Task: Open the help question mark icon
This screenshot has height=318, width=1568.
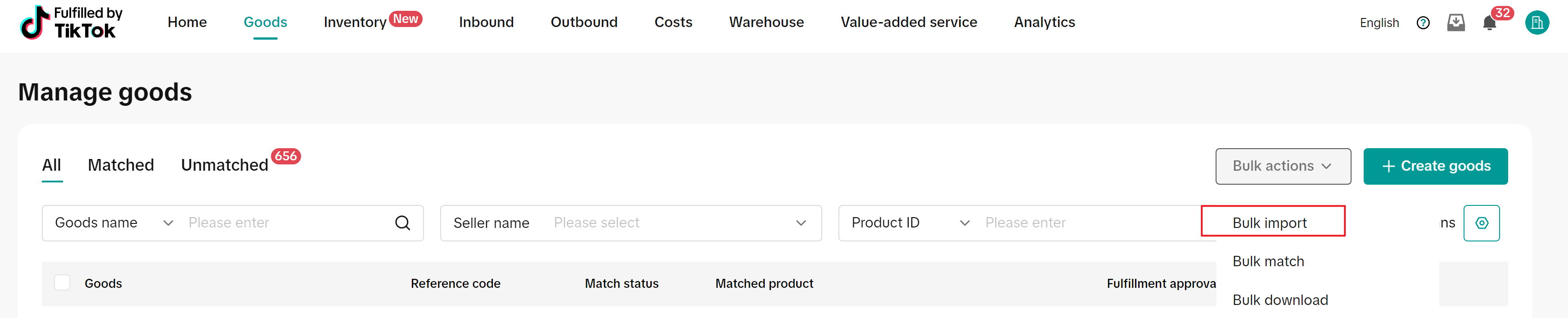Action: pos(1423,23)
